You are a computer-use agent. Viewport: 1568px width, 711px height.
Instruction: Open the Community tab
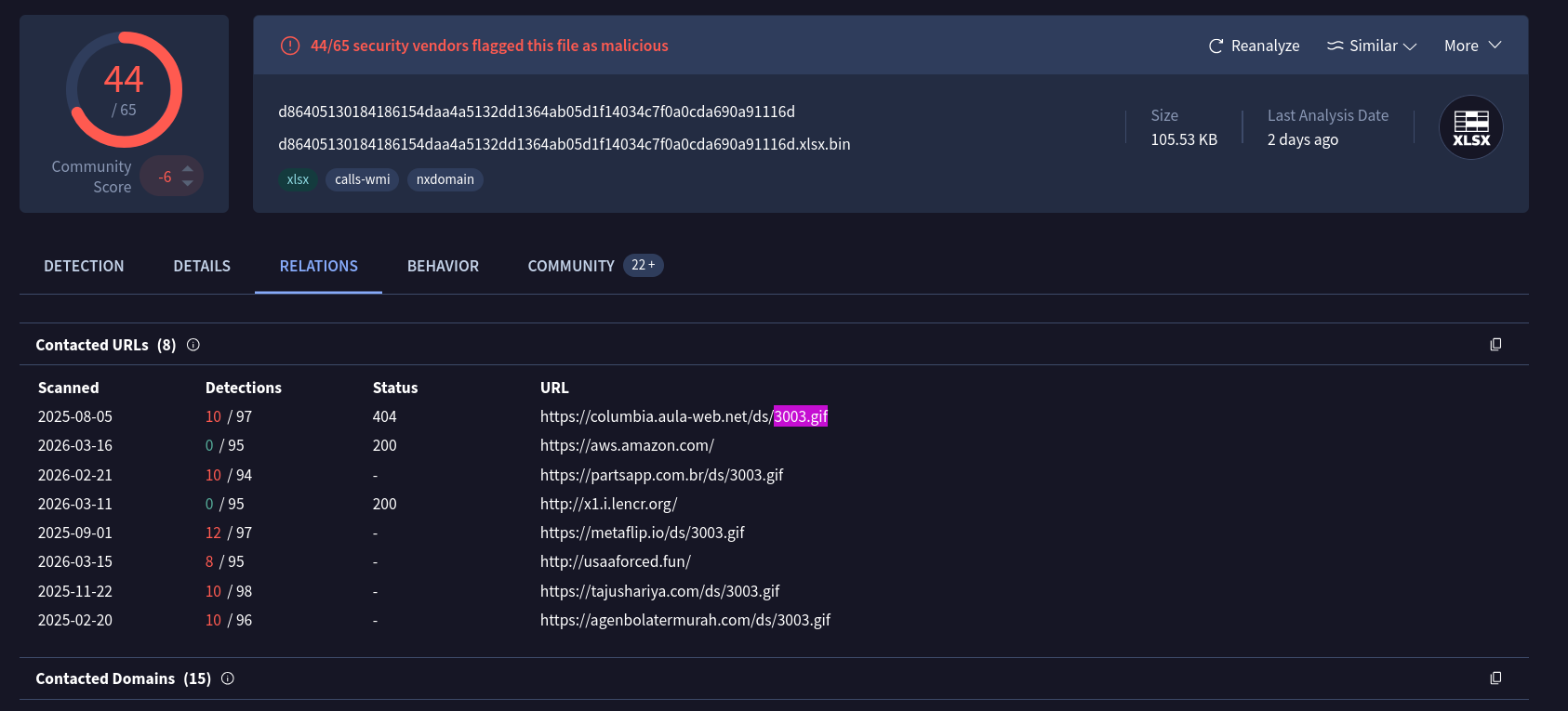pyautogui.click(x=571, y=267)
